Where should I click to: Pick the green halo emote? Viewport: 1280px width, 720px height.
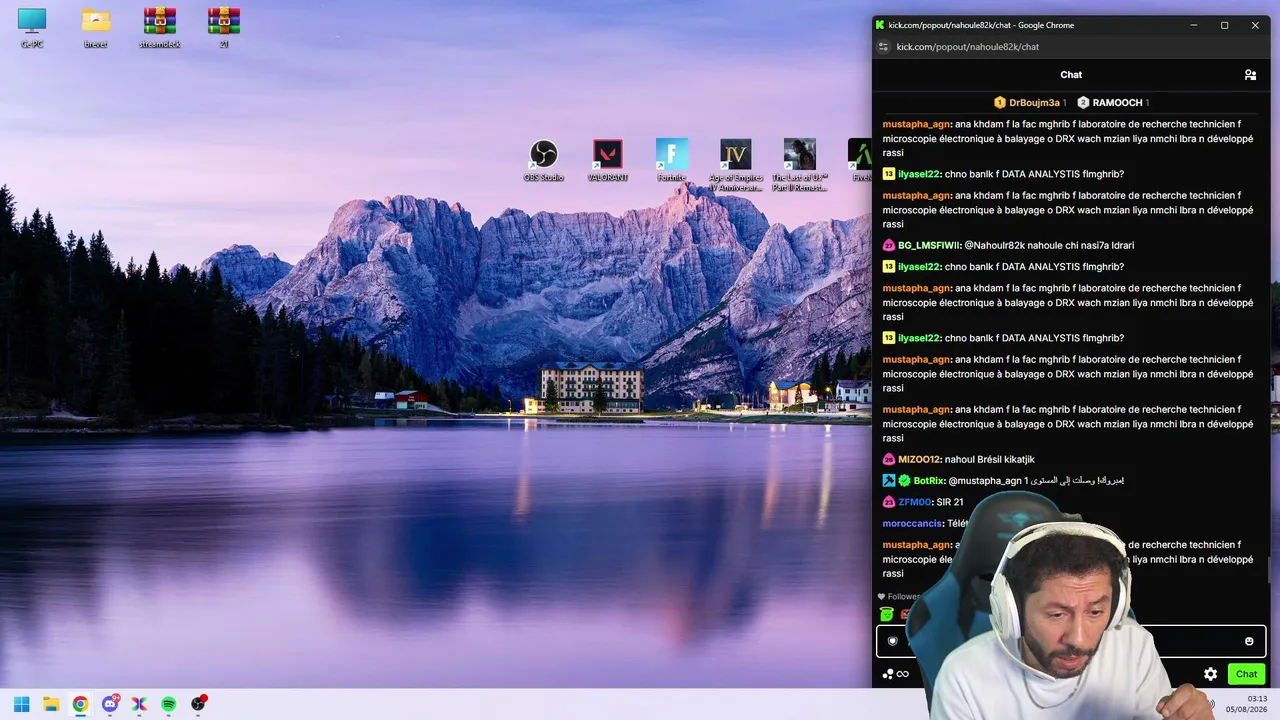pyautogui.click(x=886, y=614)
